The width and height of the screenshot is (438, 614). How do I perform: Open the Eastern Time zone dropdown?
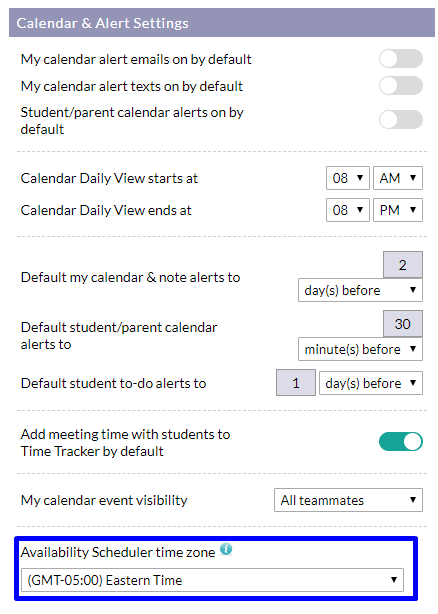click(212, 580)
